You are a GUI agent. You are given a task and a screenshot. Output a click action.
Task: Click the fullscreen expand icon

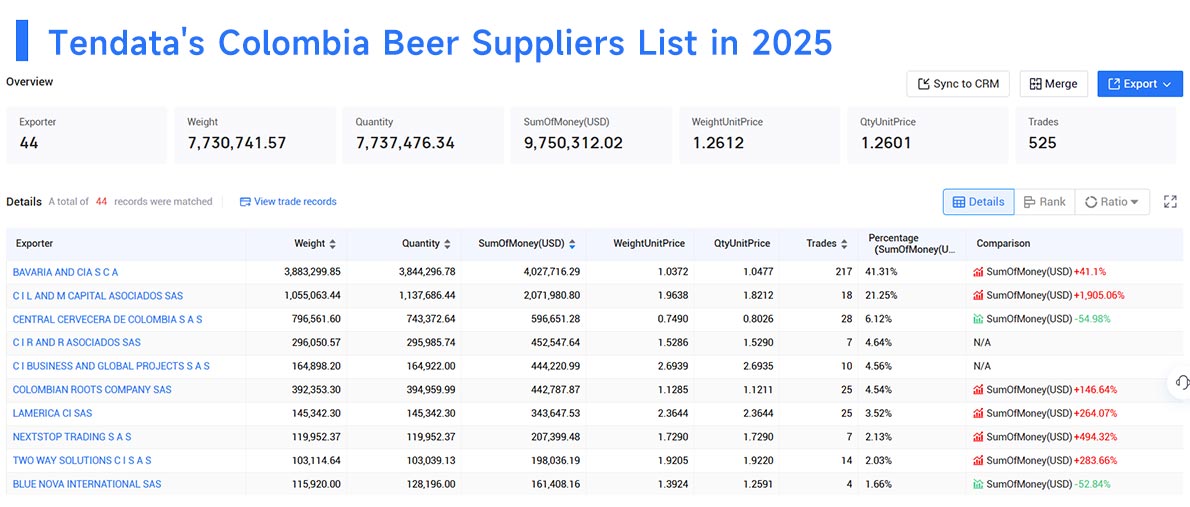(1170, 202)
